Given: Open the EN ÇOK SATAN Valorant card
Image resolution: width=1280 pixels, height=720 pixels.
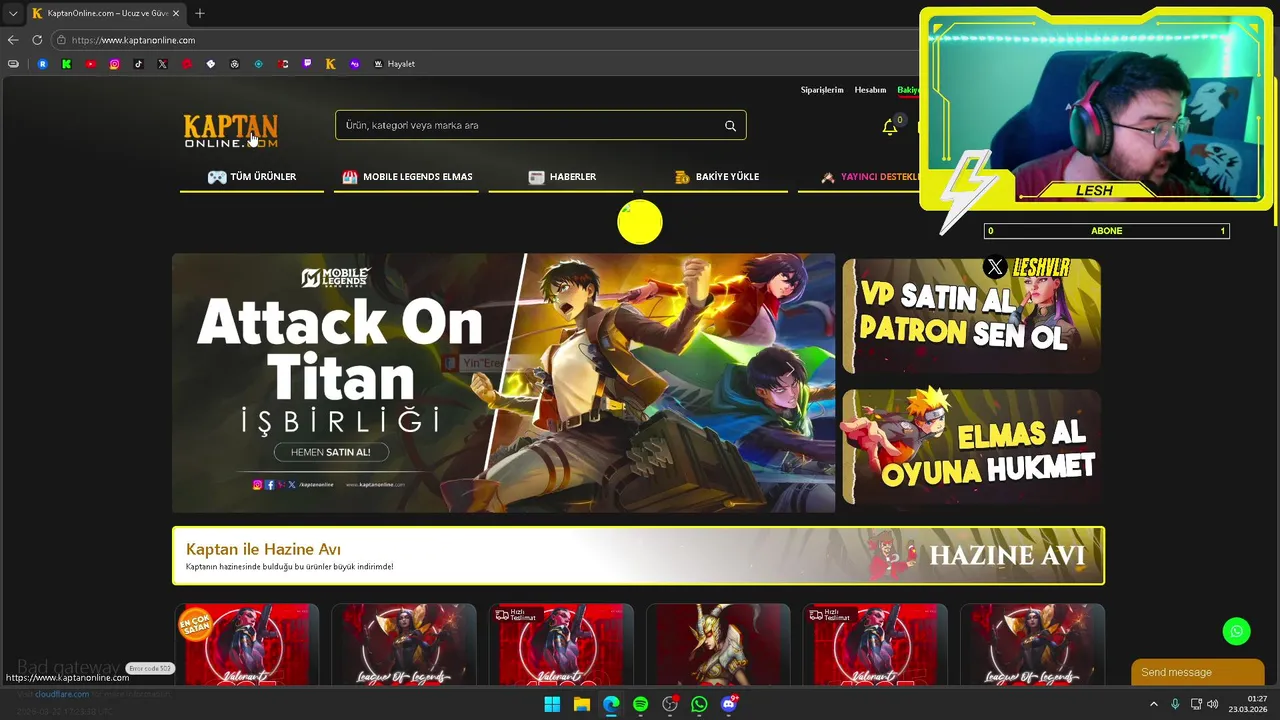Looking at the screenshot, I should [x=246, y=644].
